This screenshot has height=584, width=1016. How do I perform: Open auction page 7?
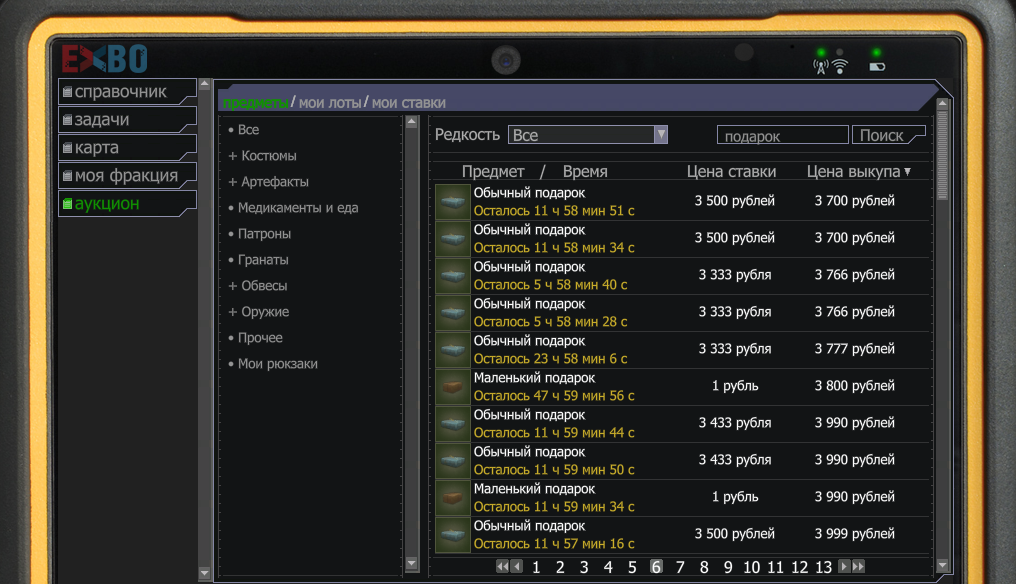680,568
